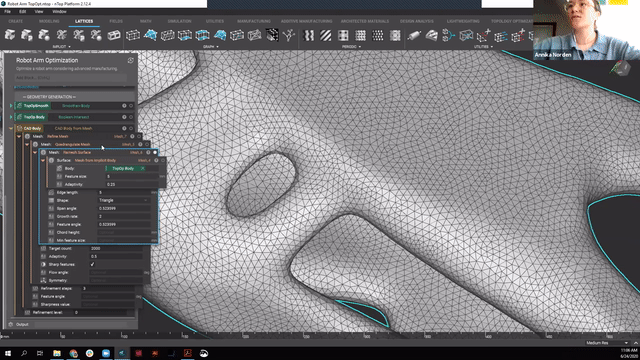Click info icon on Remesh Surface row
Viewport: 640px width, 360px height.
coord(148,152)
